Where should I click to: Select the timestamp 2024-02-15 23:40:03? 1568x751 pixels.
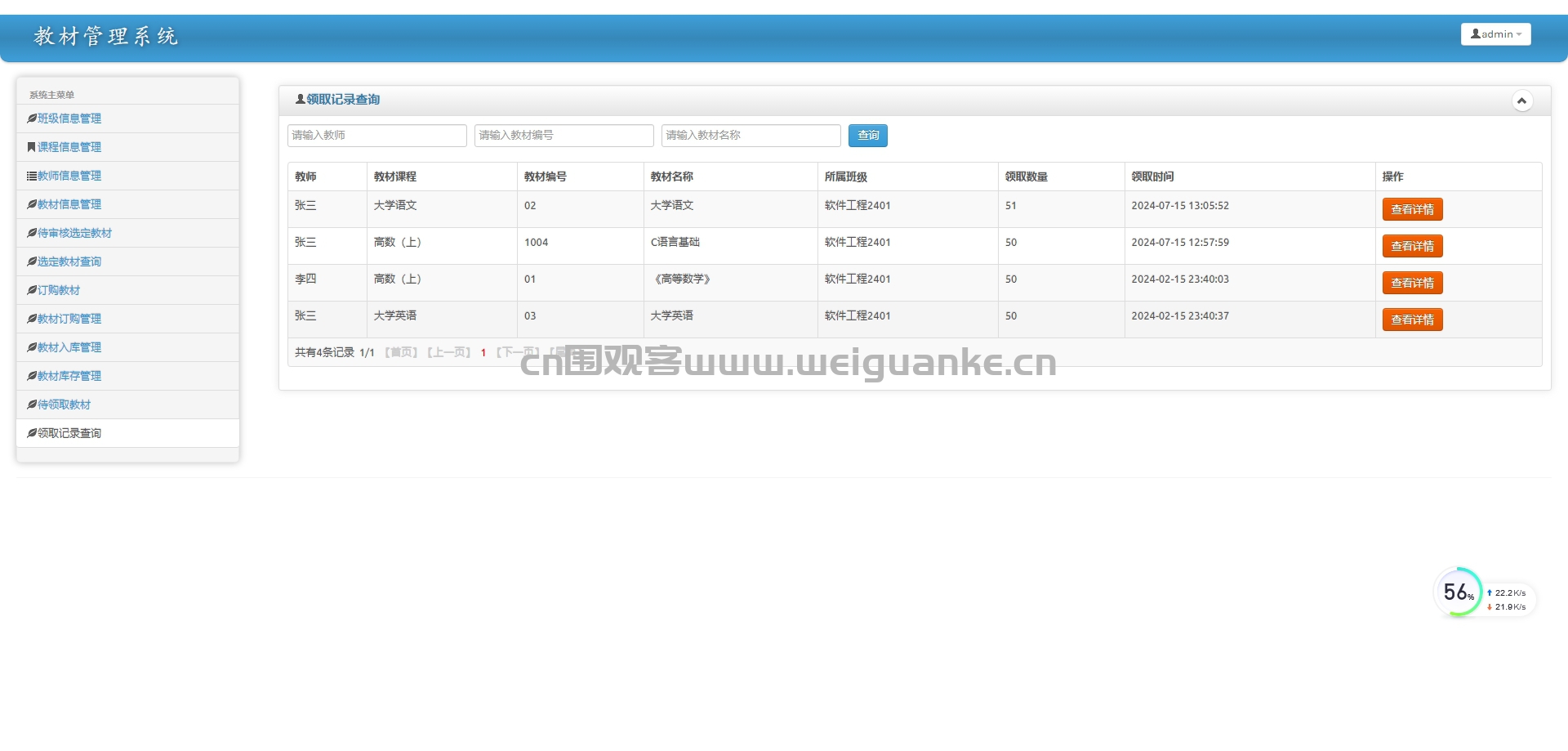[x=1180, y=279]
